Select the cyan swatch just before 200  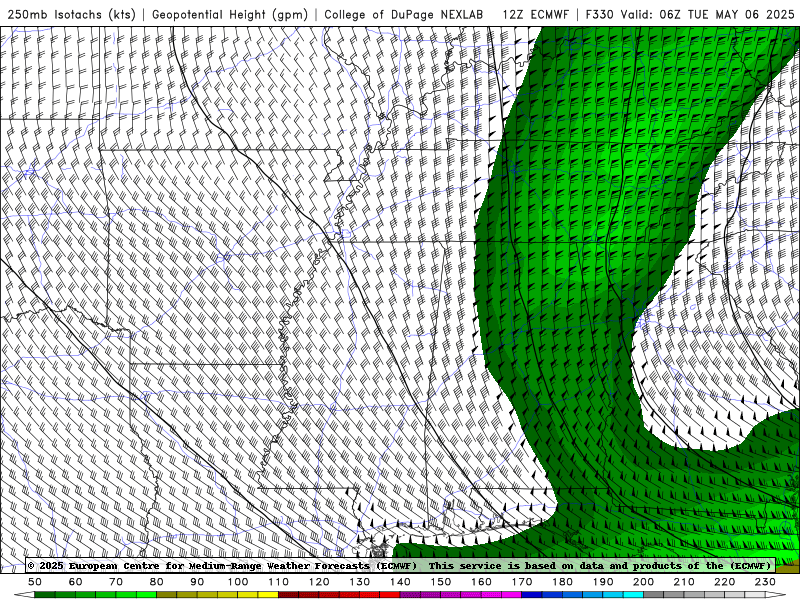[x=633, y=595]
